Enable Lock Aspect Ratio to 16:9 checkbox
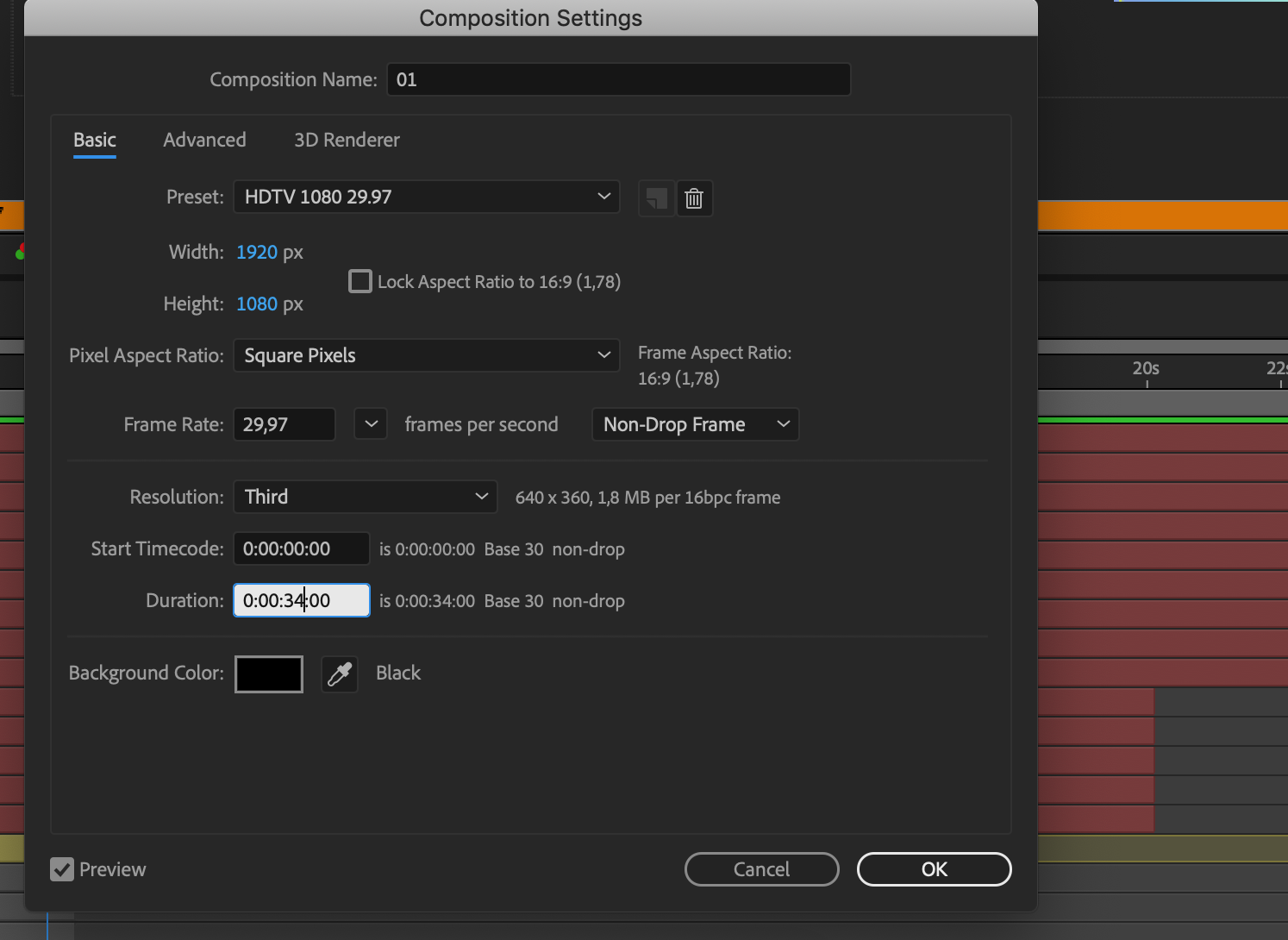Viewport: 1288px width, 940px height. click(x=360, y=282)
